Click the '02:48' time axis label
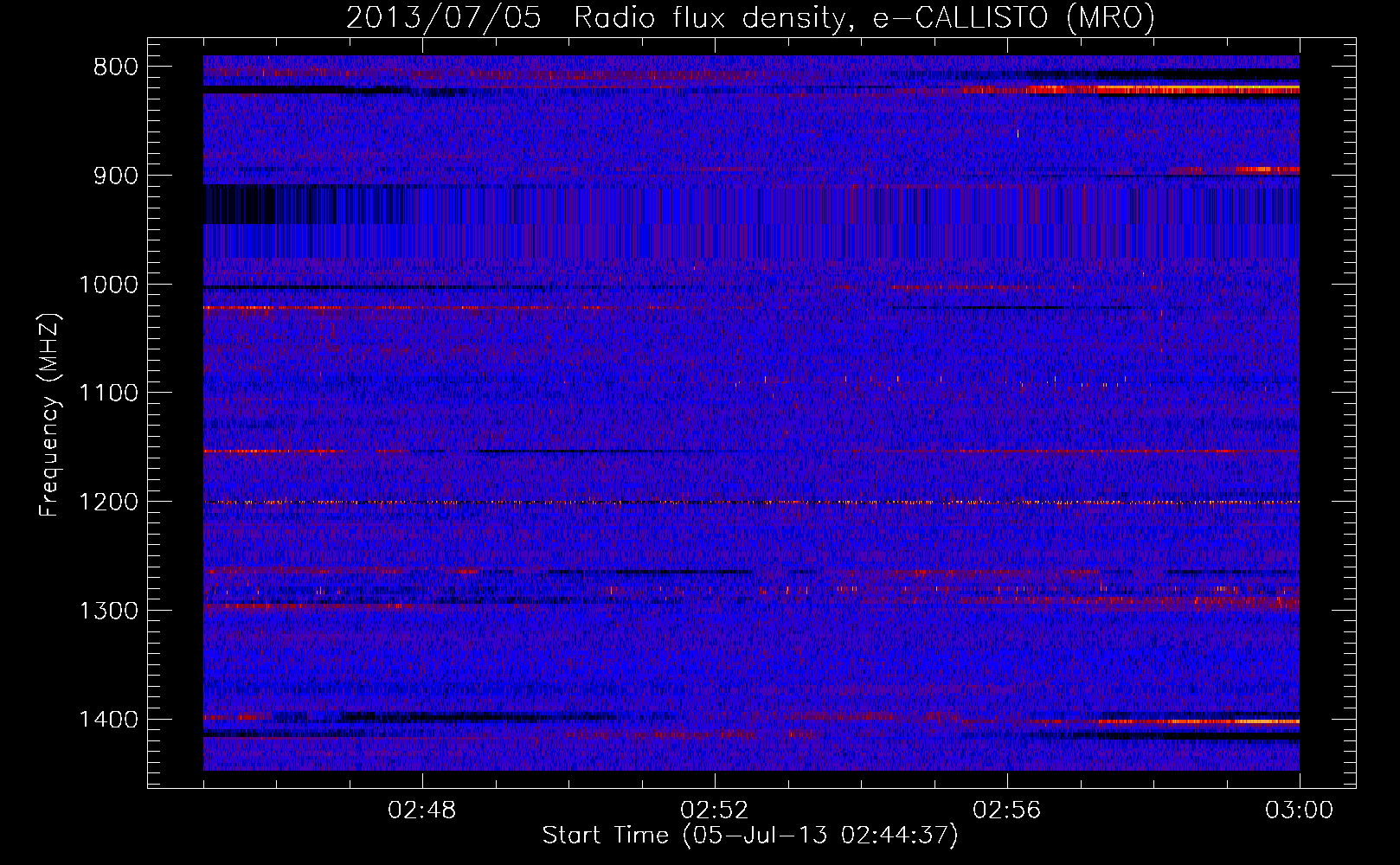Image resolution: width=1400 pixels, height=865 pixels. 422,811
